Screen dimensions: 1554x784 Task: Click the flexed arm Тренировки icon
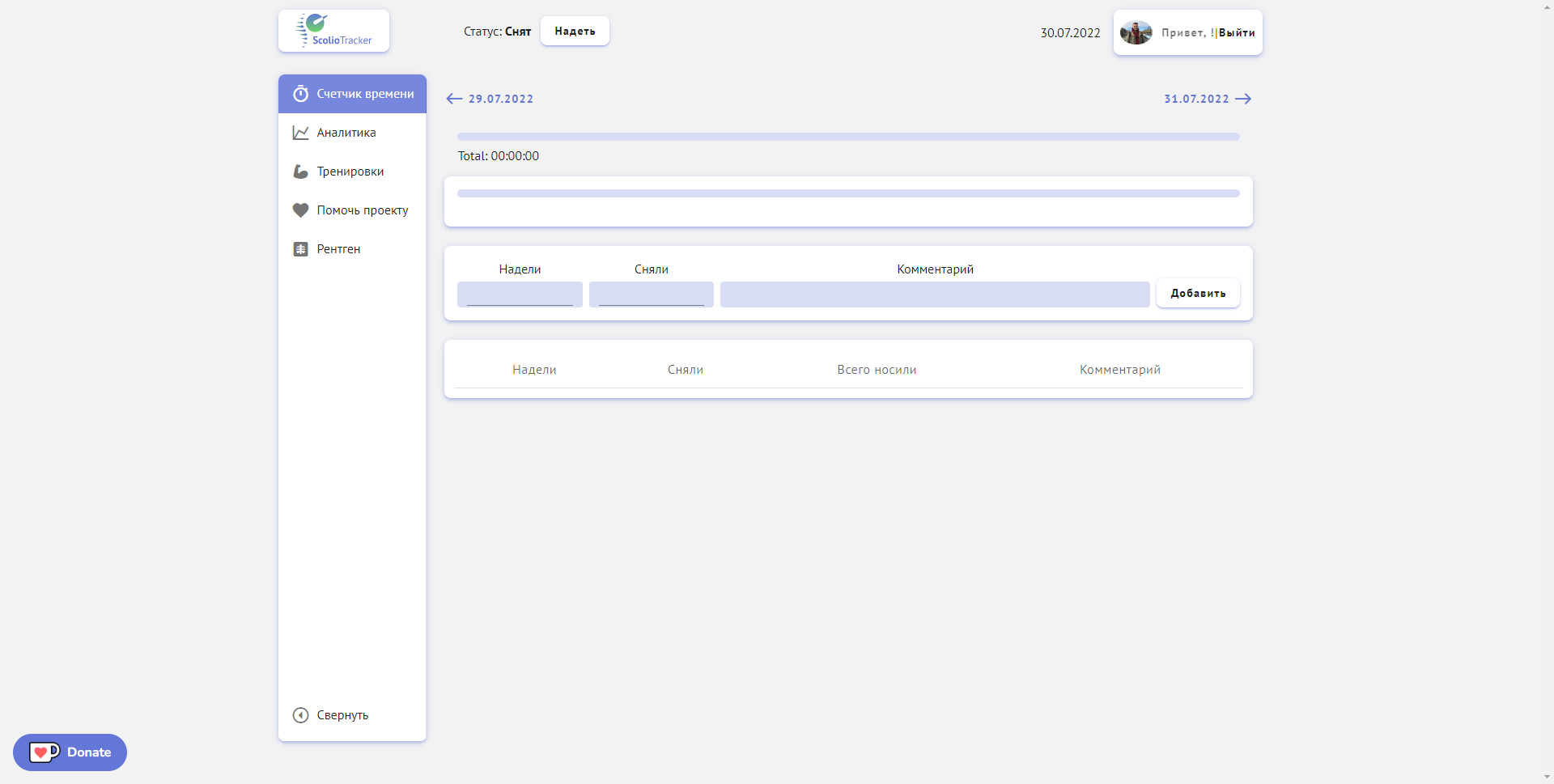coord(300,172)
